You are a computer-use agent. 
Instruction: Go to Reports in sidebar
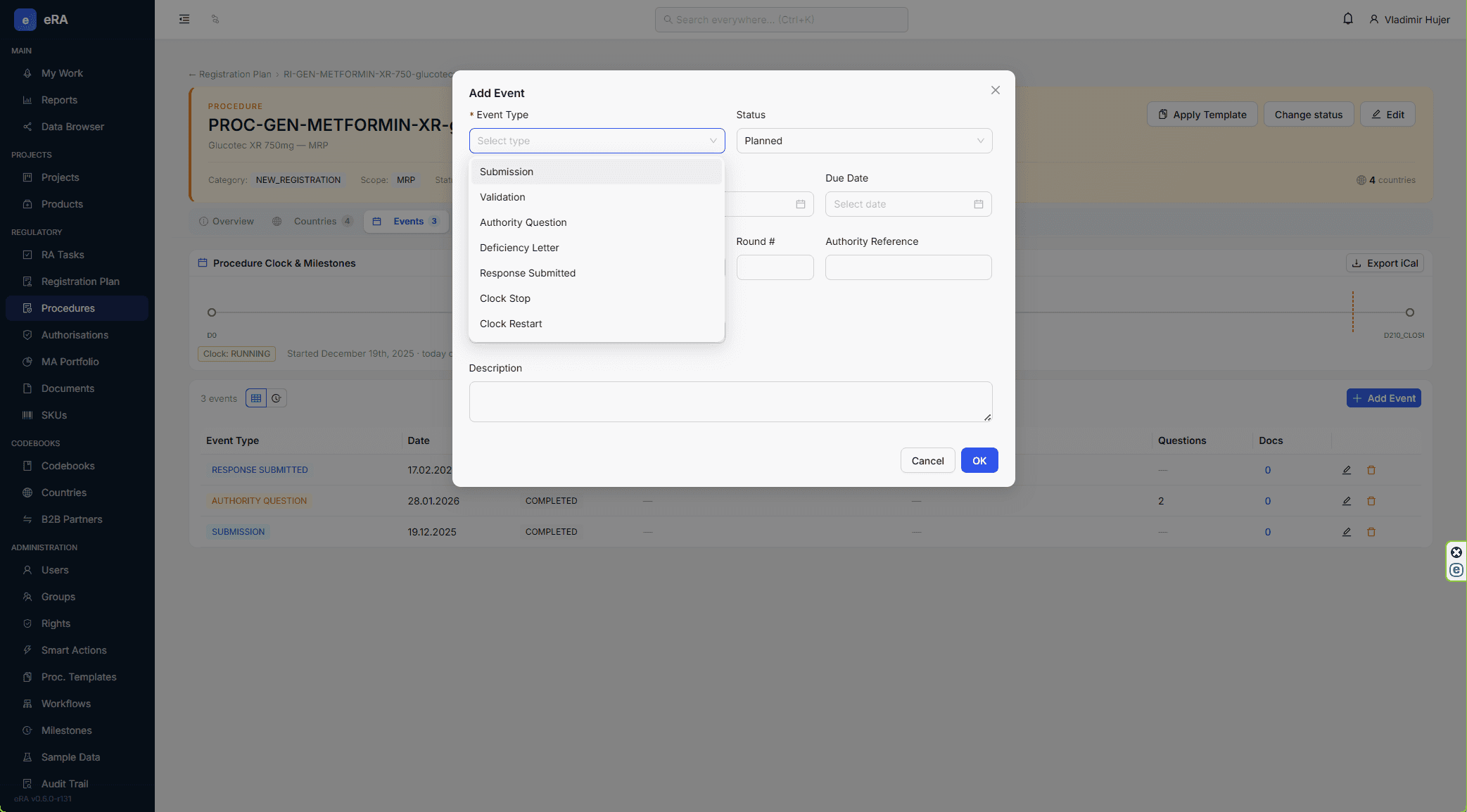[x=77, y=100]
